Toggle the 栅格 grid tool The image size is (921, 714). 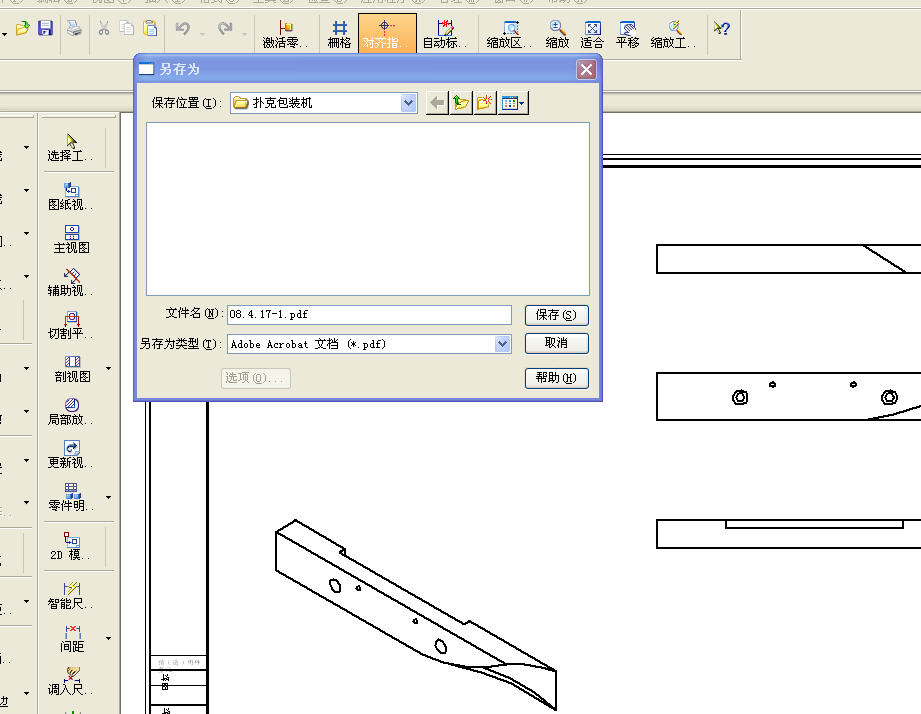(x=340, y=34)
